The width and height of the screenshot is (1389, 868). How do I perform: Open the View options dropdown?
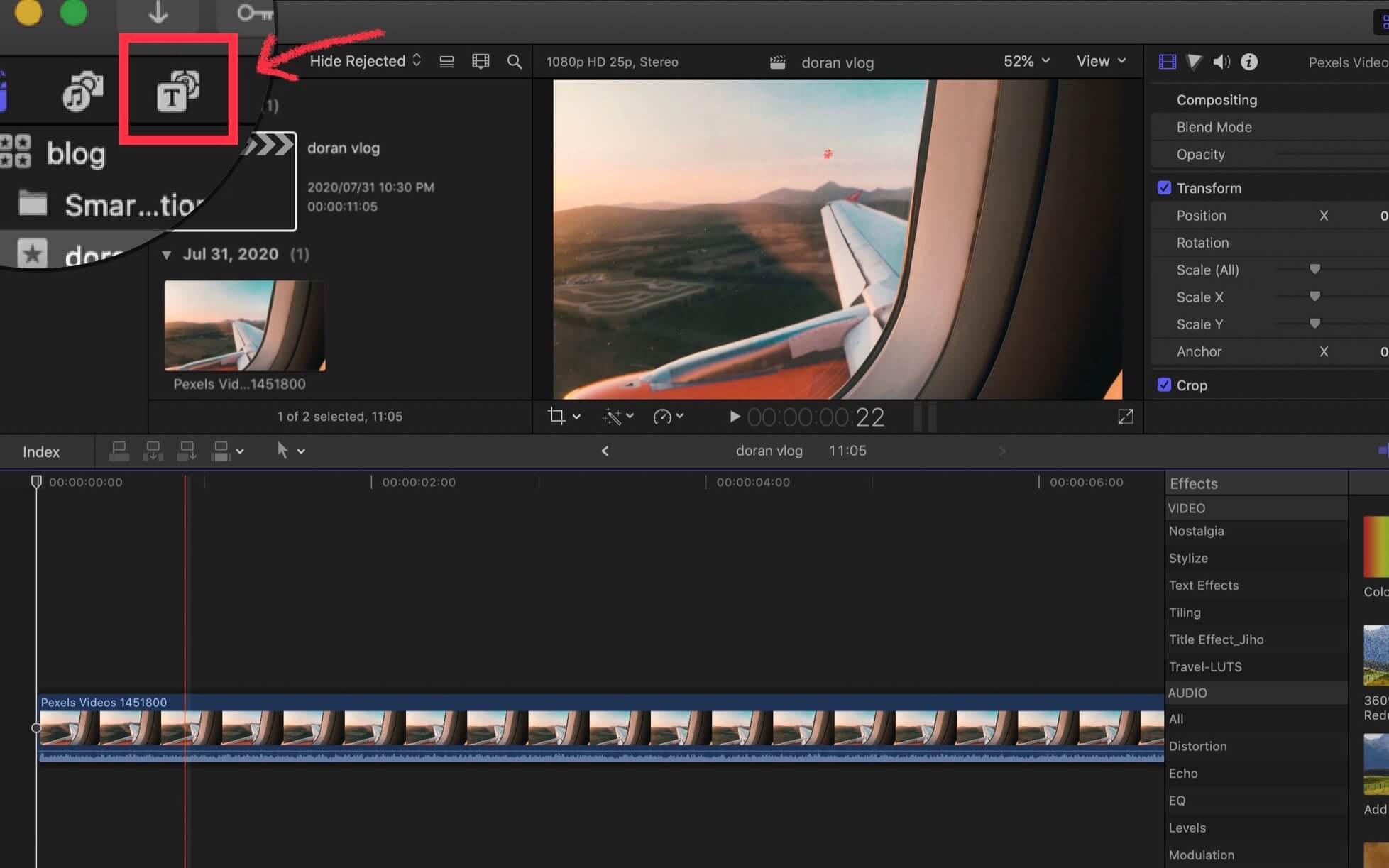click(1101, 61)
